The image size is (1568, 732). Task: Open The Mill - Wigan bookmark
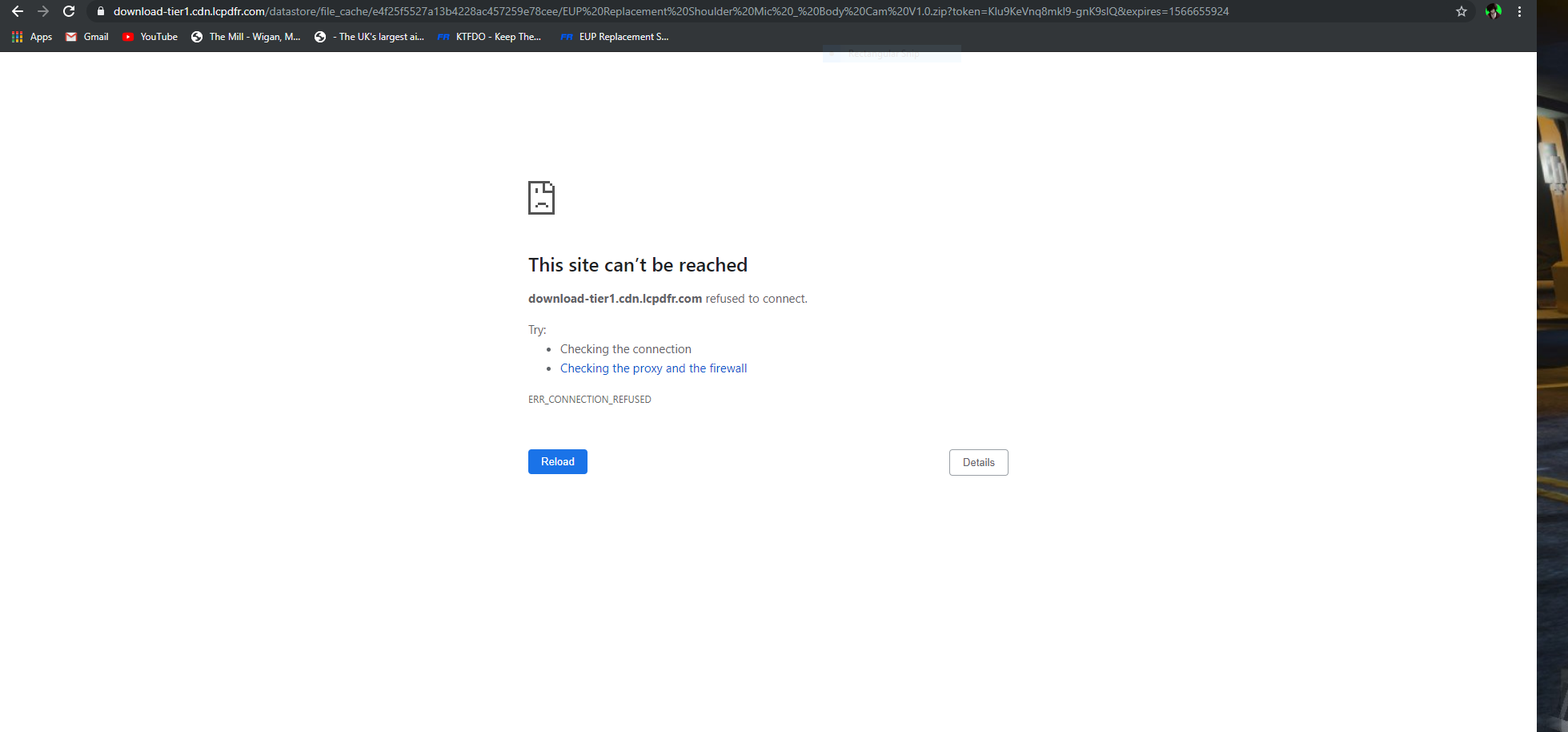coord(246,37)
